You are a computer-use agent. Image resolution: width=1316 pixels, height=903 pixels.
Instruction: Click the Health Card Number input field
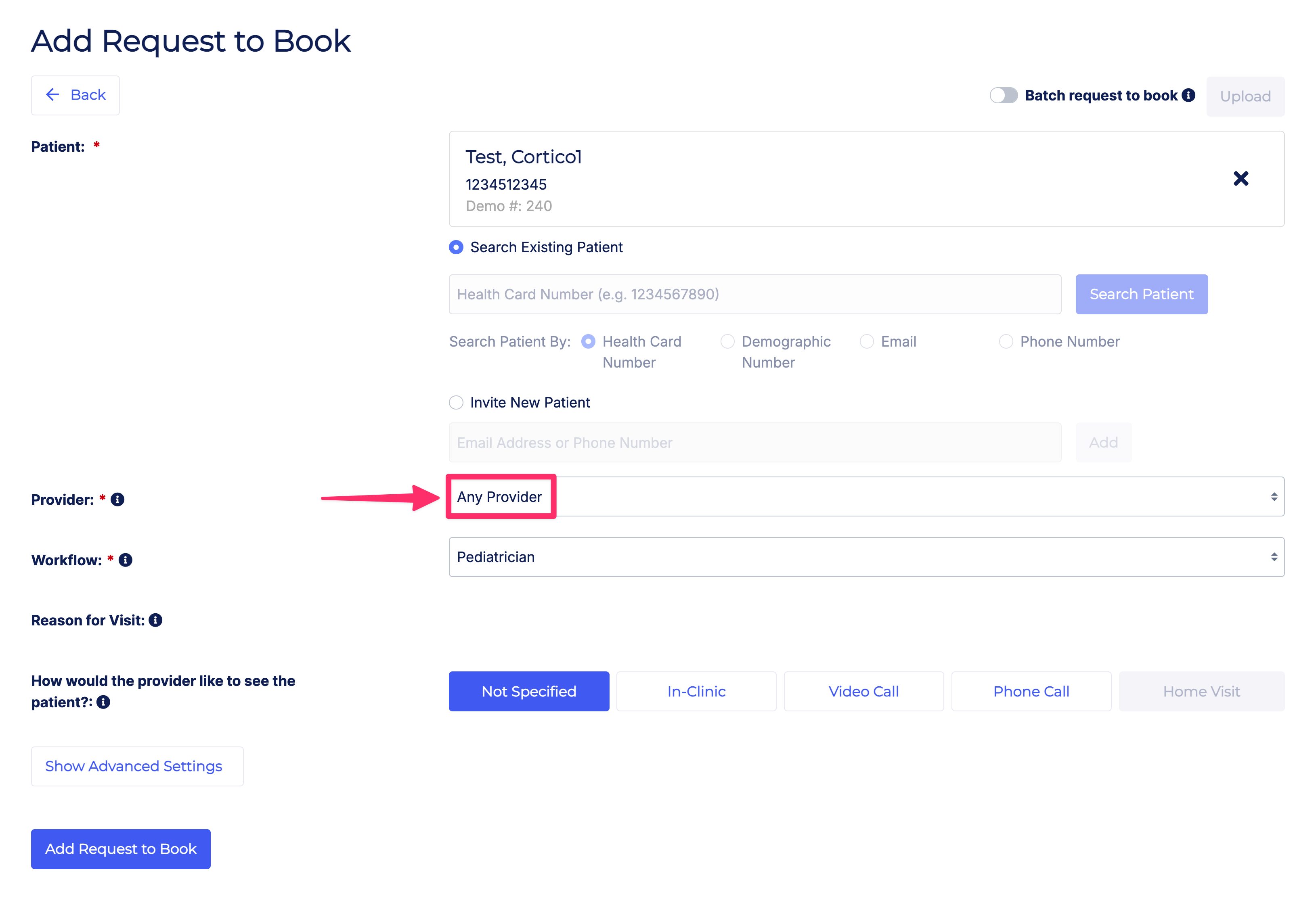click(x=754, y=295)
